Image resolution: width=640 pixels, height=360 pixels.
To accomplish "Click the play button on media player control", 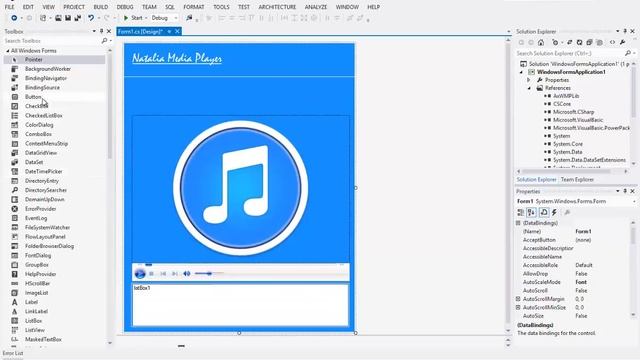I will pyautogui.click(x=140, y=273).
